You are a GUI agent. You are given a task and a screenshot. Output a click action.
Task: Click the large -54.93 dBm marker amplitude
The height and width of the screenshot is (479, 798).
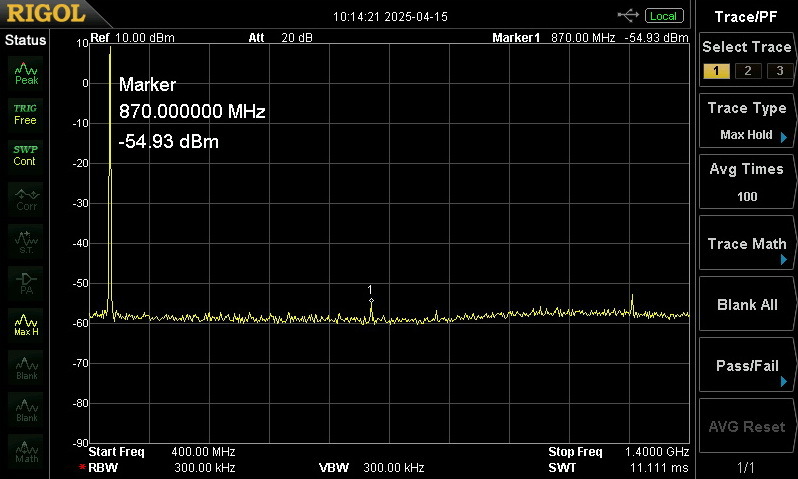tap(168, 141)
